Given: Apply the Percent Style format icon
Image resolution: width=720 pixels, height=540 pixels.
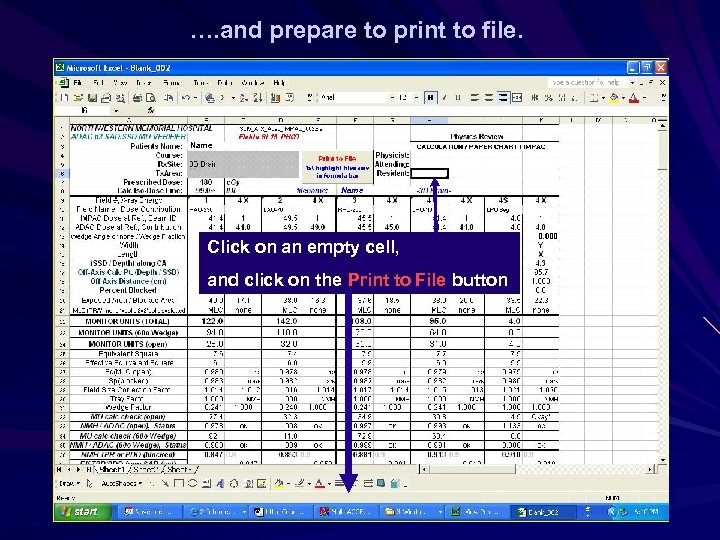Looking at the screenshot, I should [x=548, y=97].
